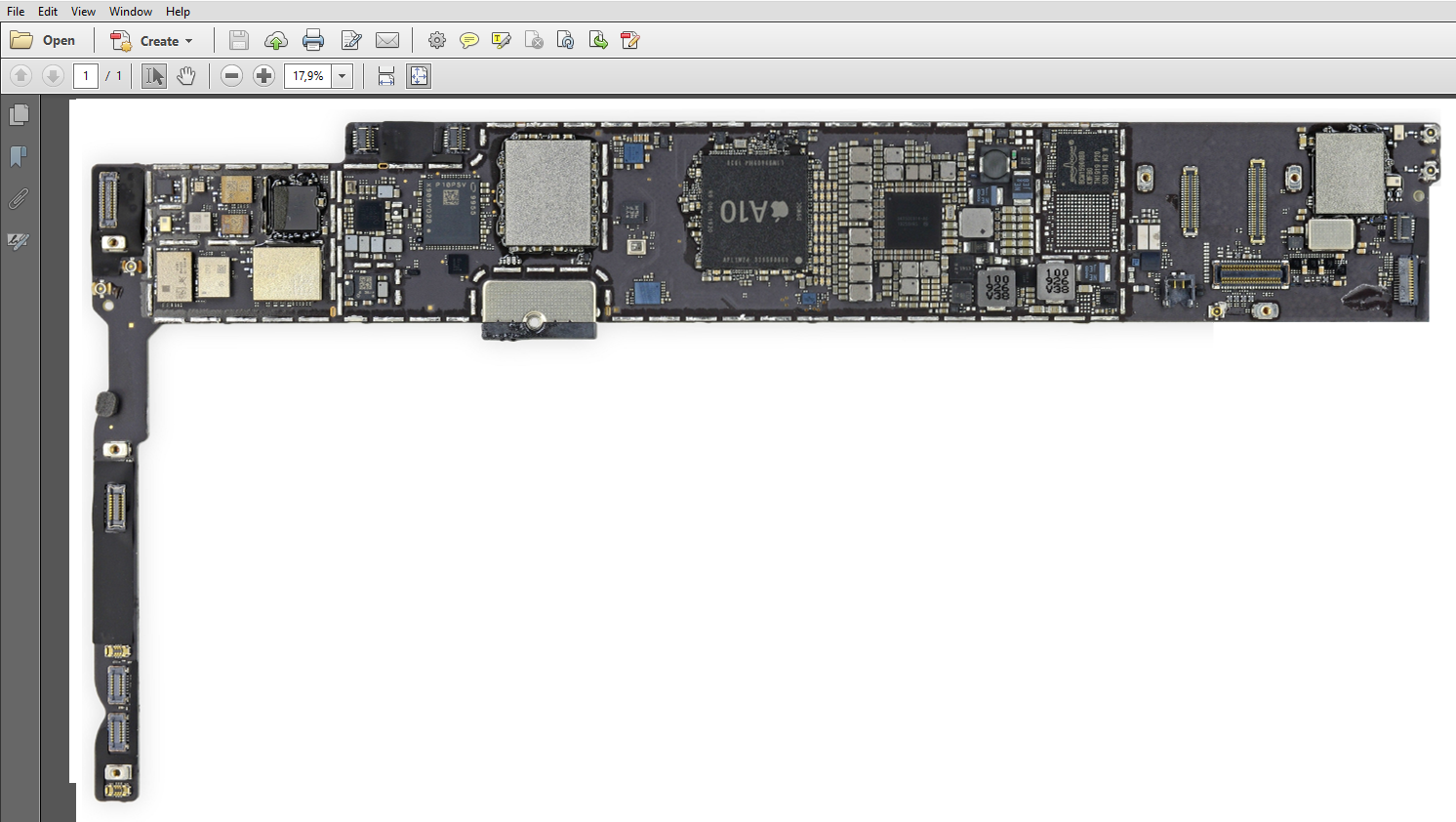Click the Open button

(43, 40)
